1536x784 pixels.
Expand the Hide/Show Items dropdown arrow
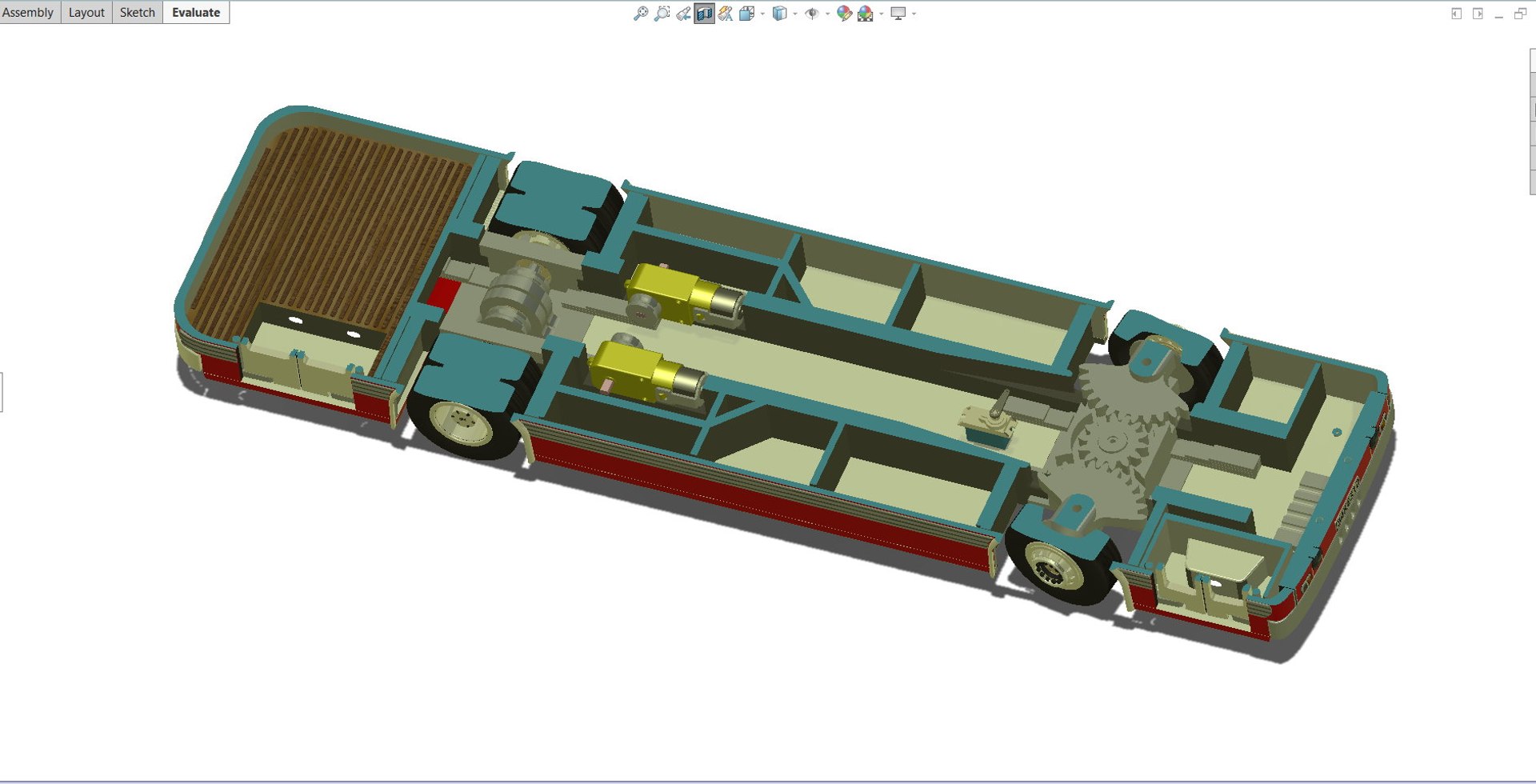[828, 14]
